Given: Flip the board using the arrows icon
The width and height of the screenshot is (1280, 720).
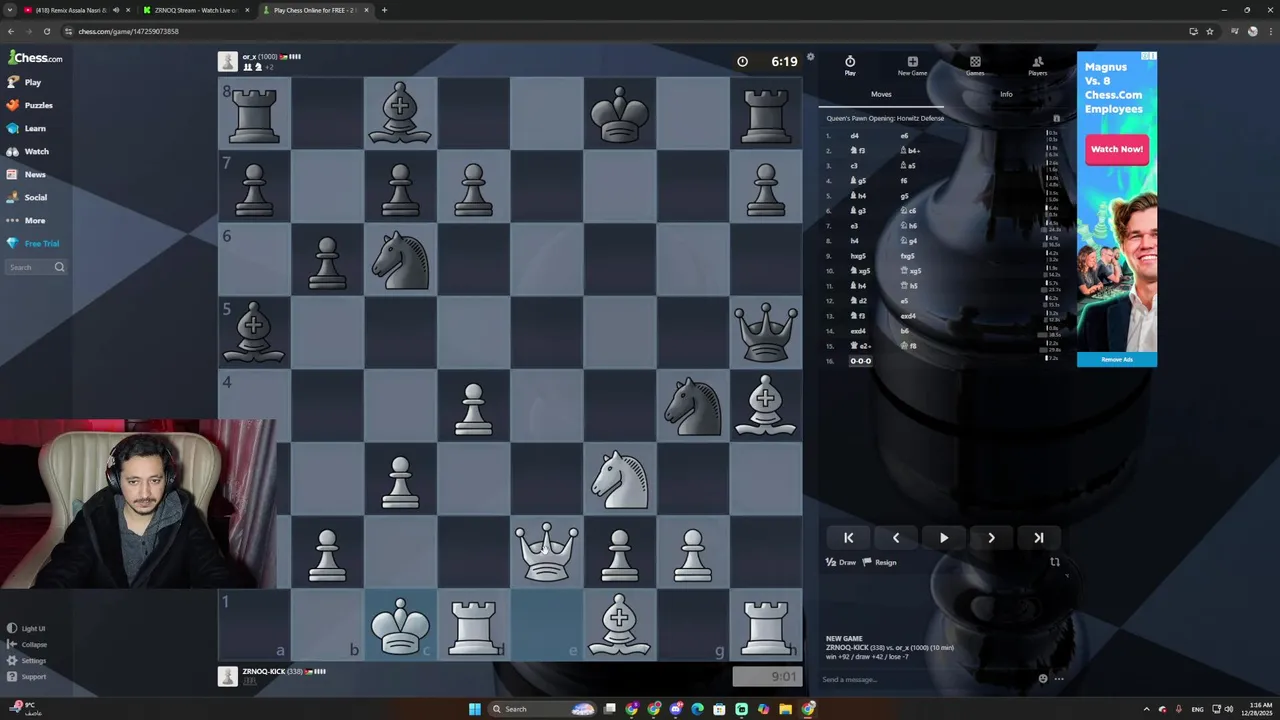Looking at the screenshot, I should [x=1054, y=562].
